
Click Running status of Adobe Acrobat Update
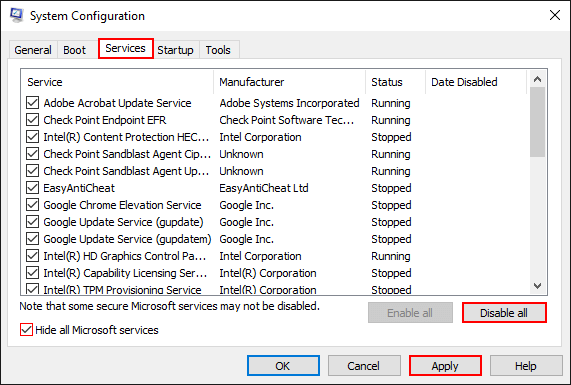point(391,103)
